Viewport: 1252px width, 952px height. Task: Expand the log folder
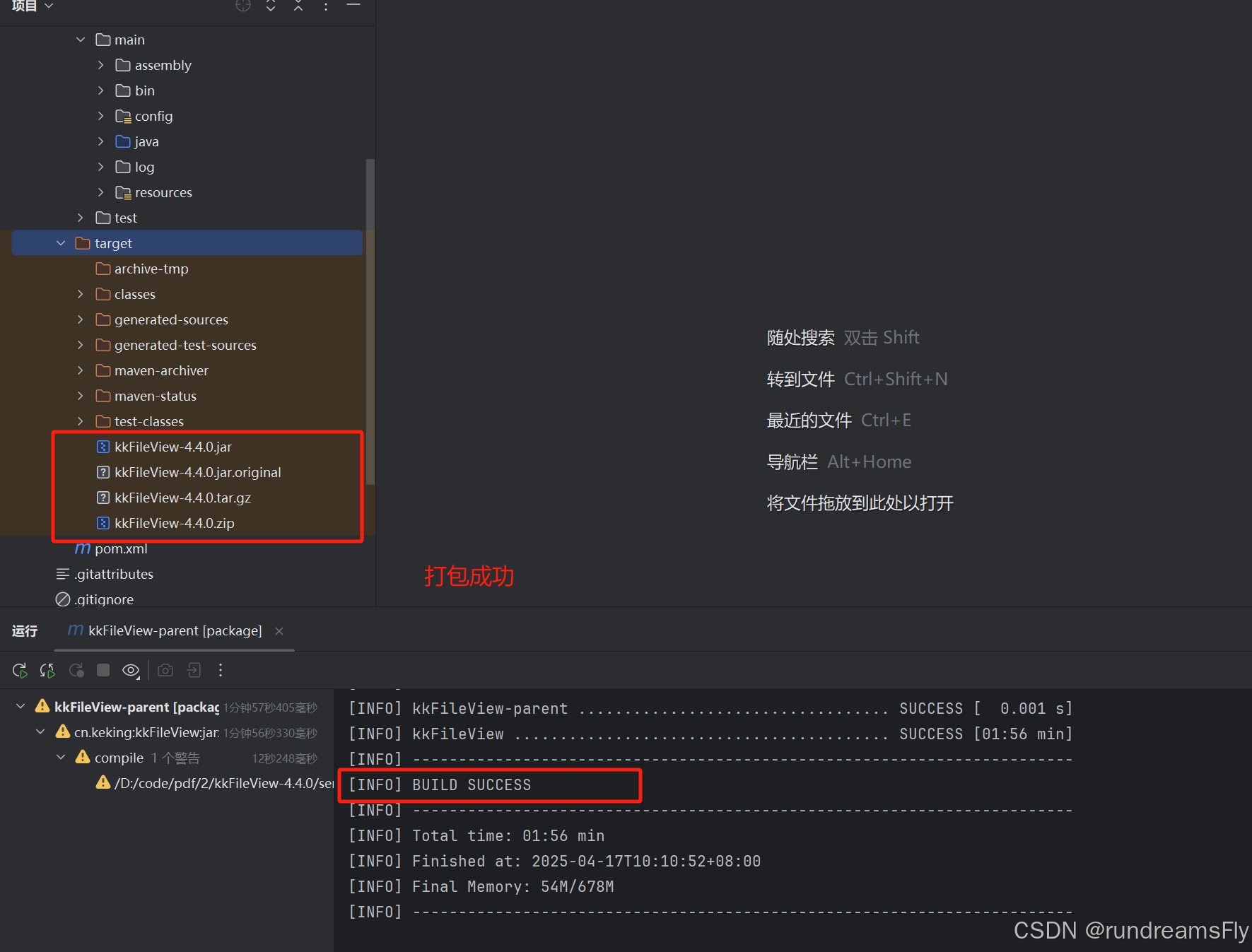click(x=100, y=167)
